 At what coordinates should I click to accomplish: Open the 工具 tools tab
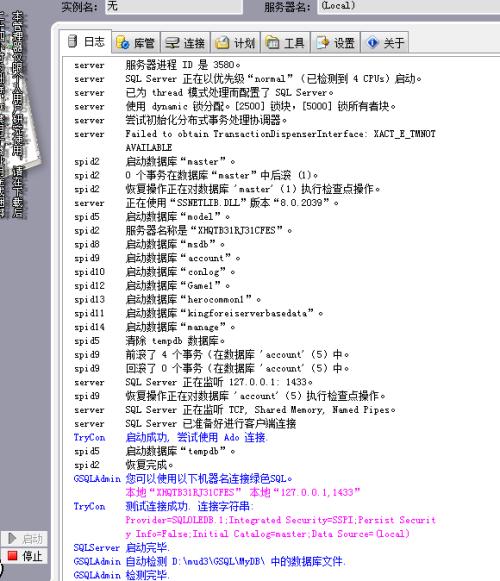click(x=285, y=43)
